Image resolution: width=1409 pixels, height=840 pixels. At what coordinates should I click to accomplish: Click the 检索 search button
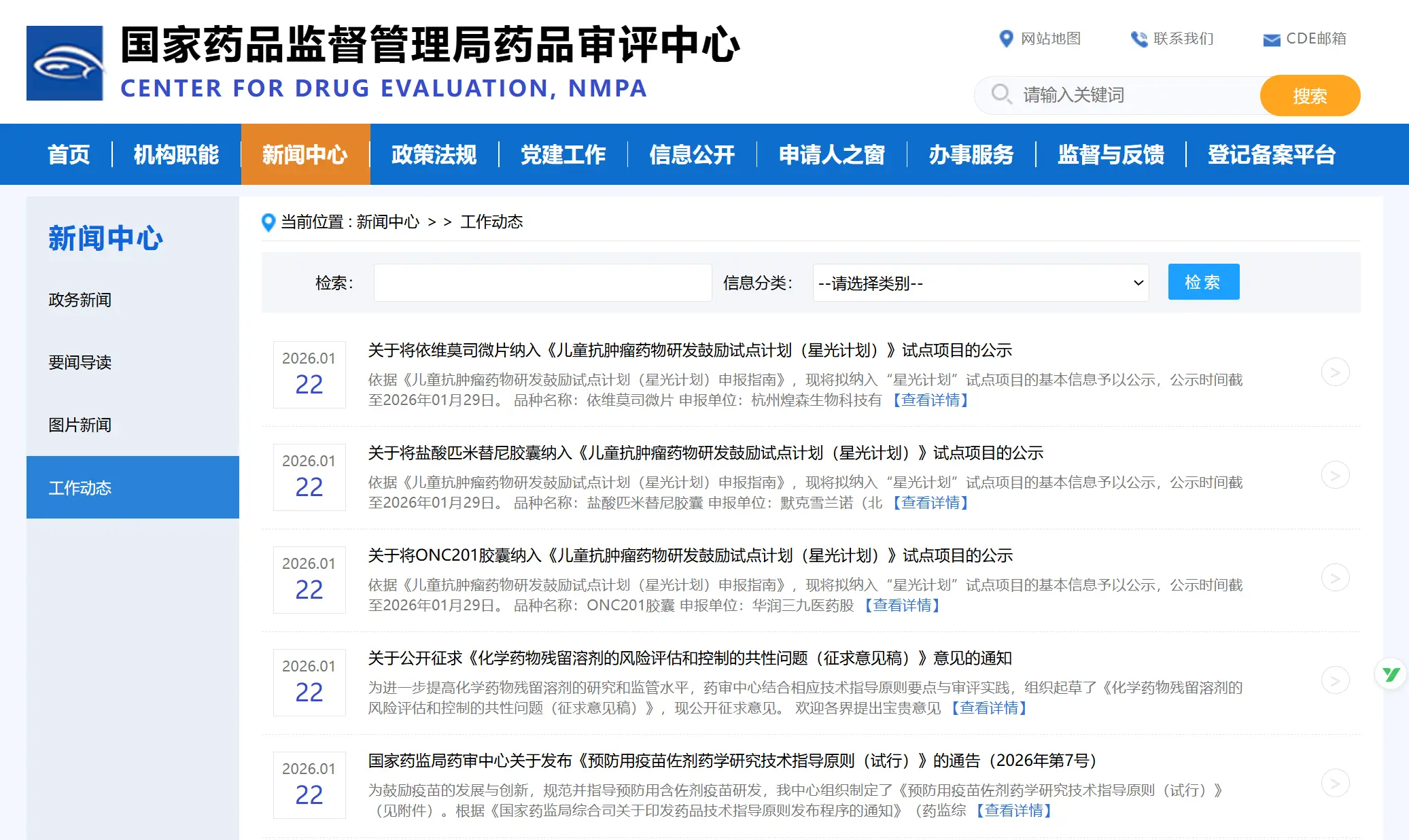[x=1203, y=281]
